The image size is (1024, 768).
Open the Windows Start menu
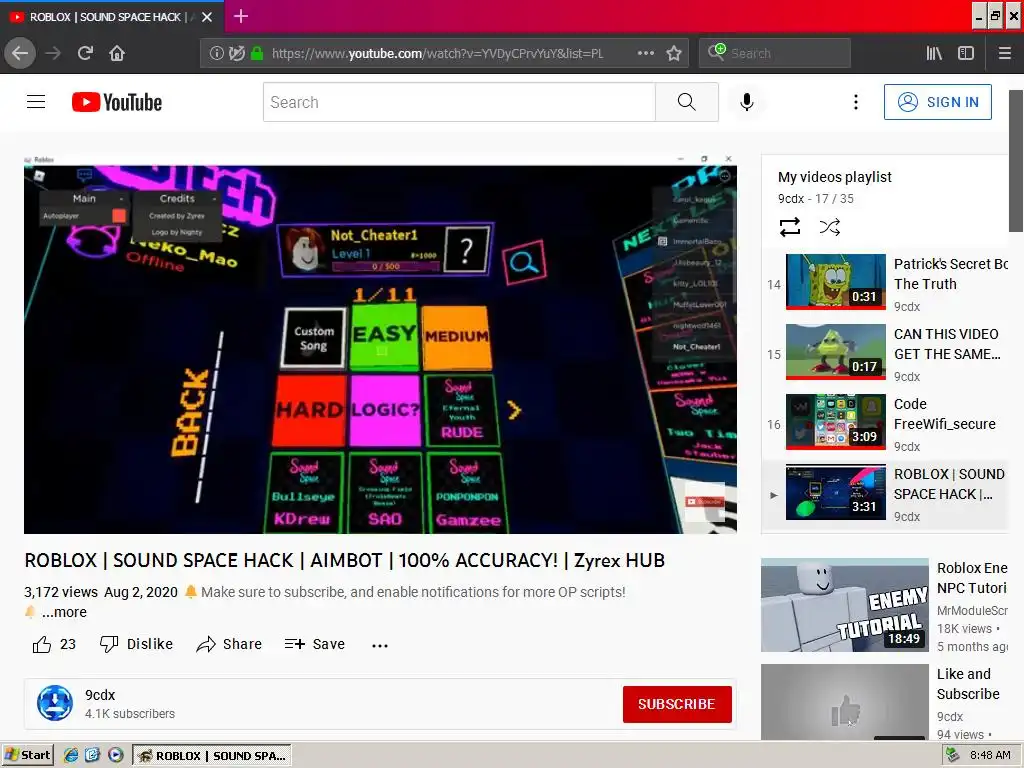[27, 756]
